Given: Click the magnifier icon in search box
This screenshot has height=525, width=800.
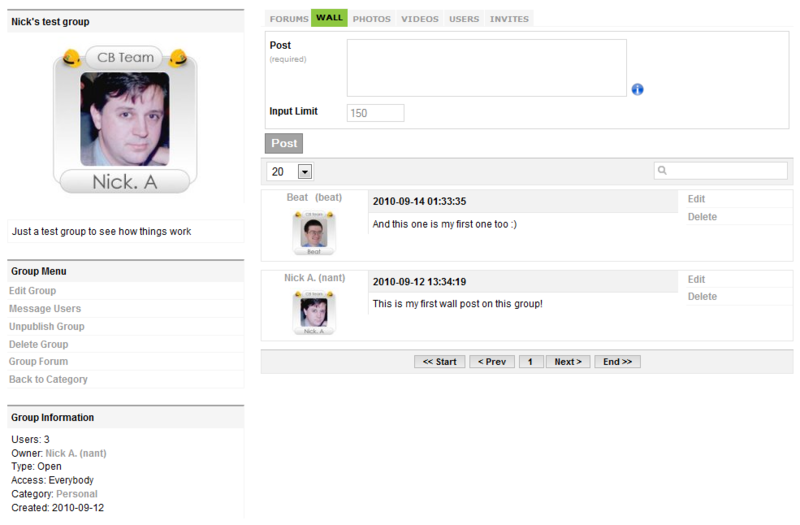Looking at the screenshot, I should pos(662,170).
